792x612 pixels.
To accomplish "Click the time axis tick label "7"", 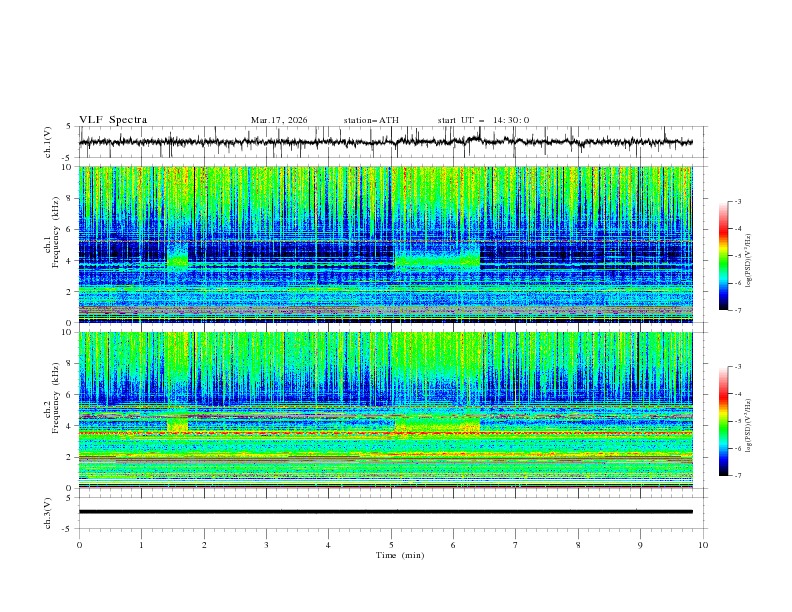I will (516, 545).
